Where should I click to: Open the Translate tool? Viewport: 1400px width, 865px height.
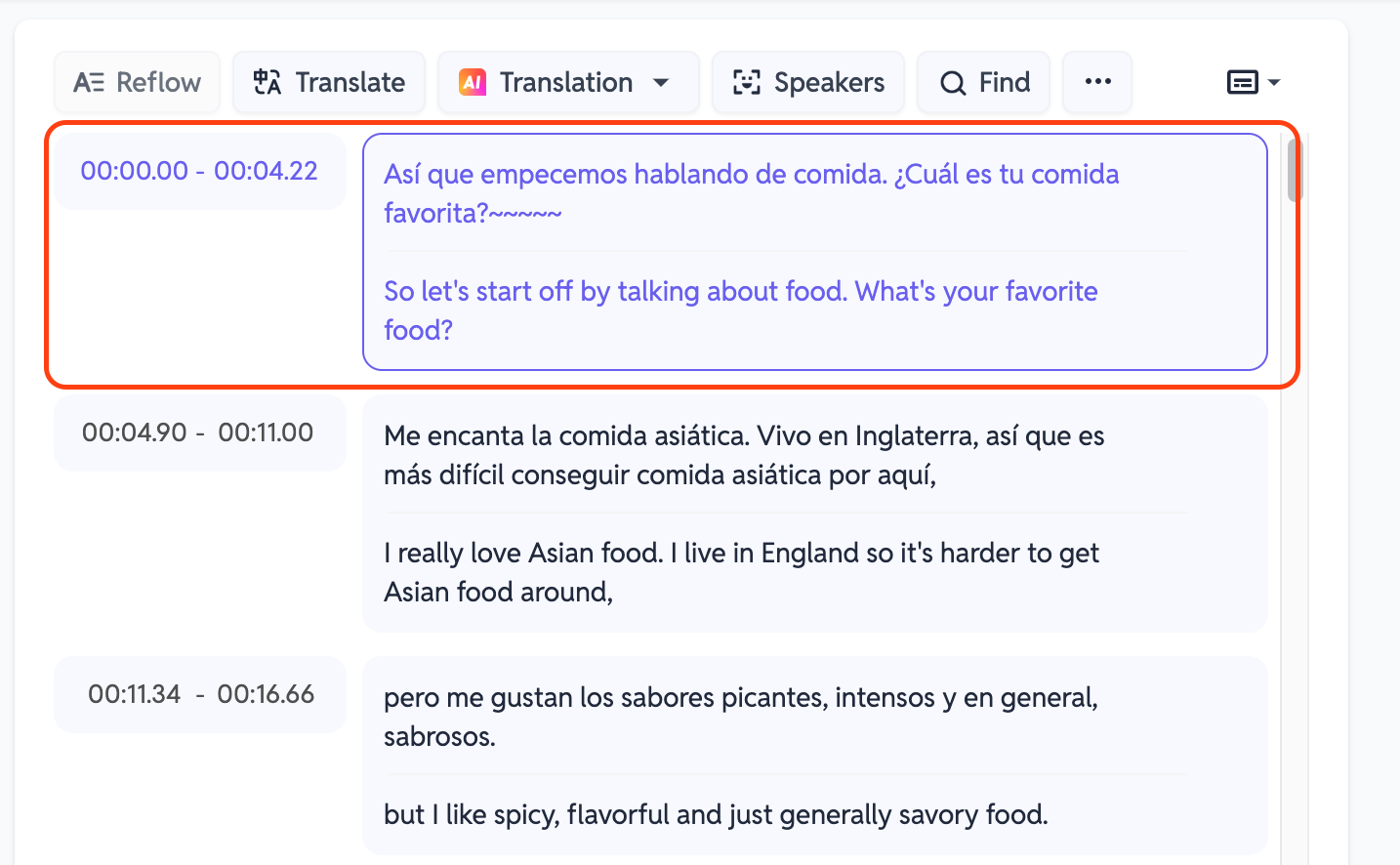pos(329,83)
